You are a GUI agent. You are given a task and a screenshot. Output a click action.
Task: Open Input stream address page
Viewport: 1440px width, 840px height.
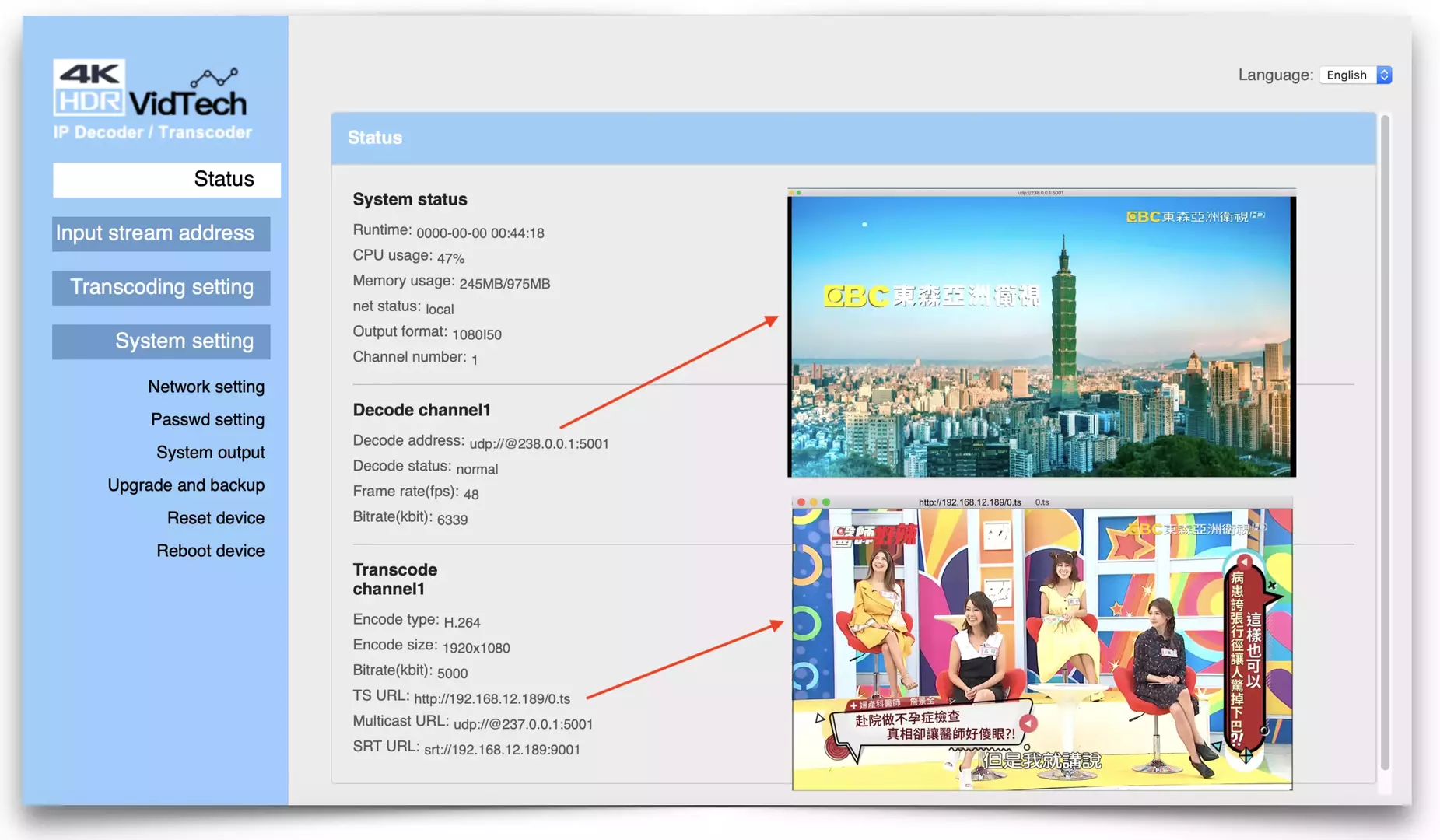coord(161,233)
